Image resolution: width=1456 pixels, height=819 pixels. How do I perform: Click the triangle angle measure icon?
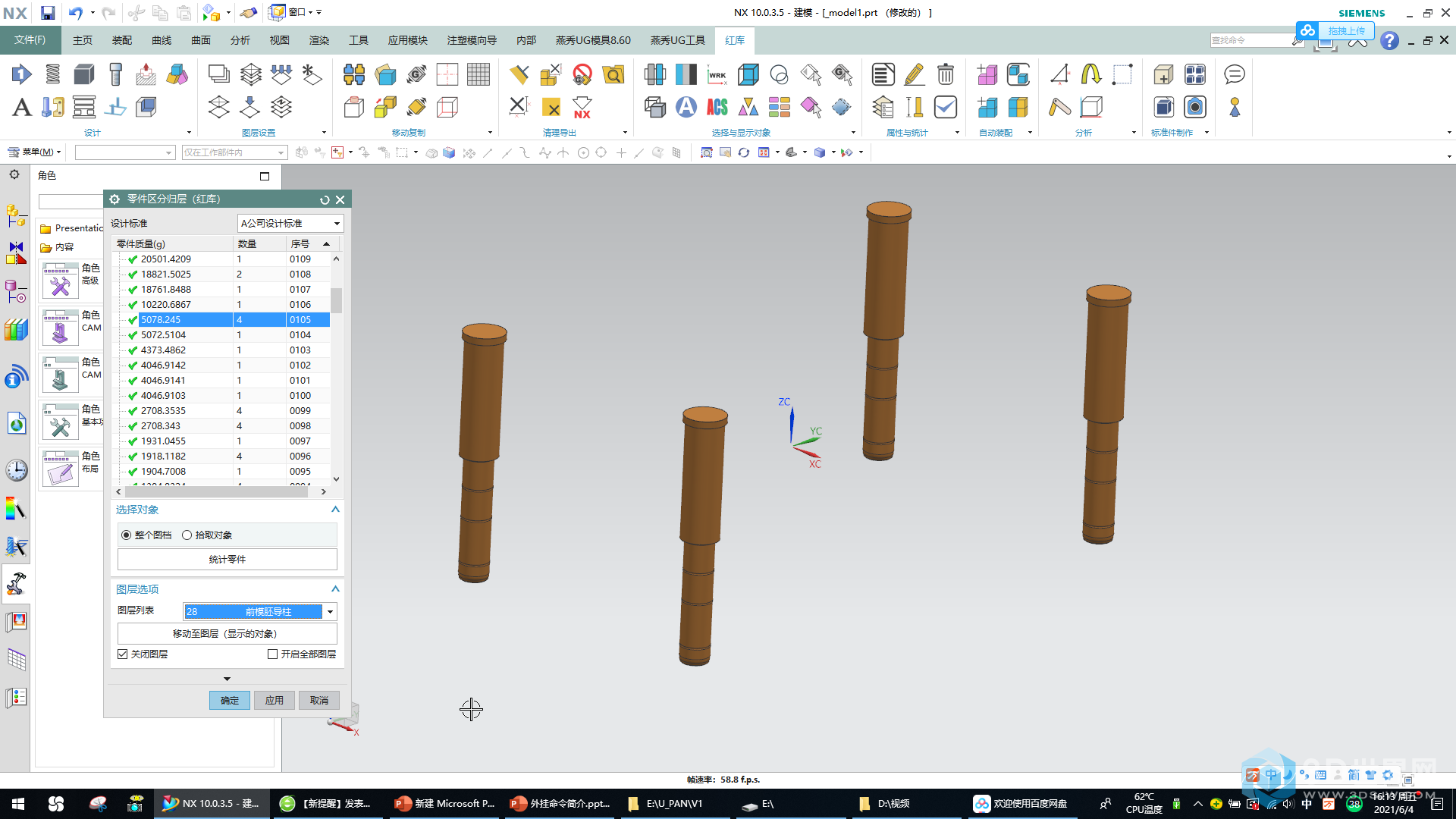coord(1059,74)
